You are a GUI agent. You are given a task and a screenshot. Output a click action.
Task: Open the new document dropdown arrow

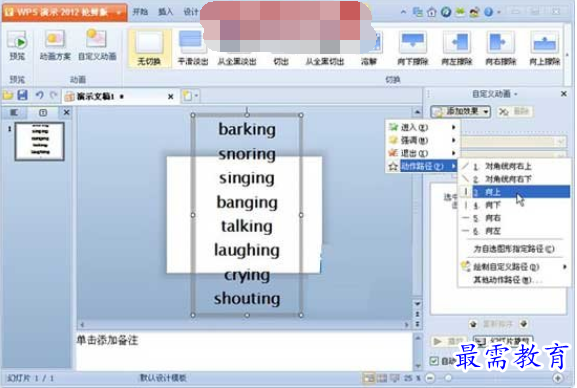(x=196, y=96)
